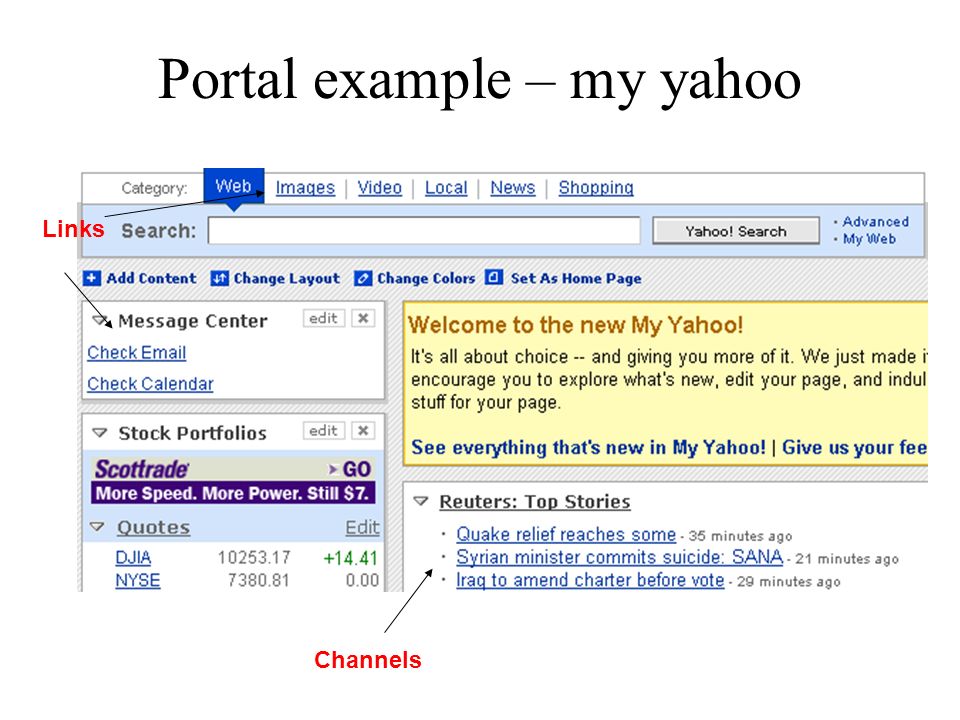This screenshot has width=960, height=720.
Task: Switch to Shopping search category
Action: [x=596, y=187]
